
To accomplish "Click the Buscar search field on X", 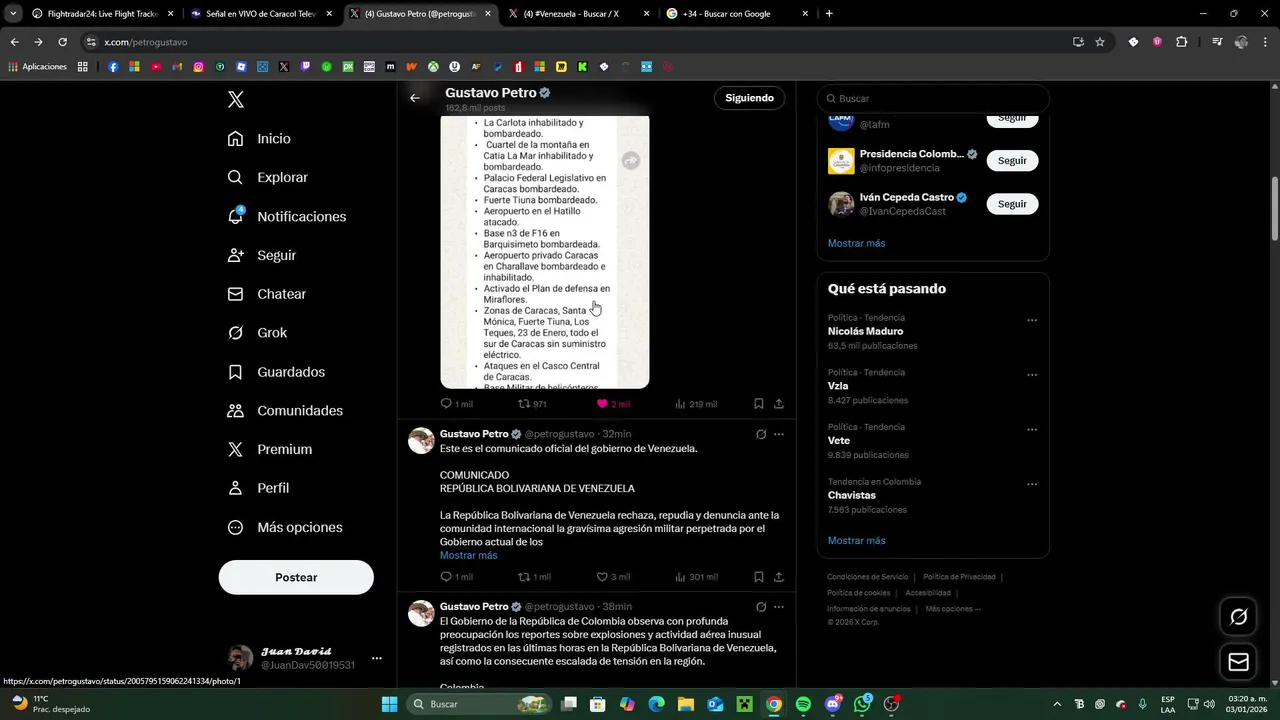I will point(933,98).
